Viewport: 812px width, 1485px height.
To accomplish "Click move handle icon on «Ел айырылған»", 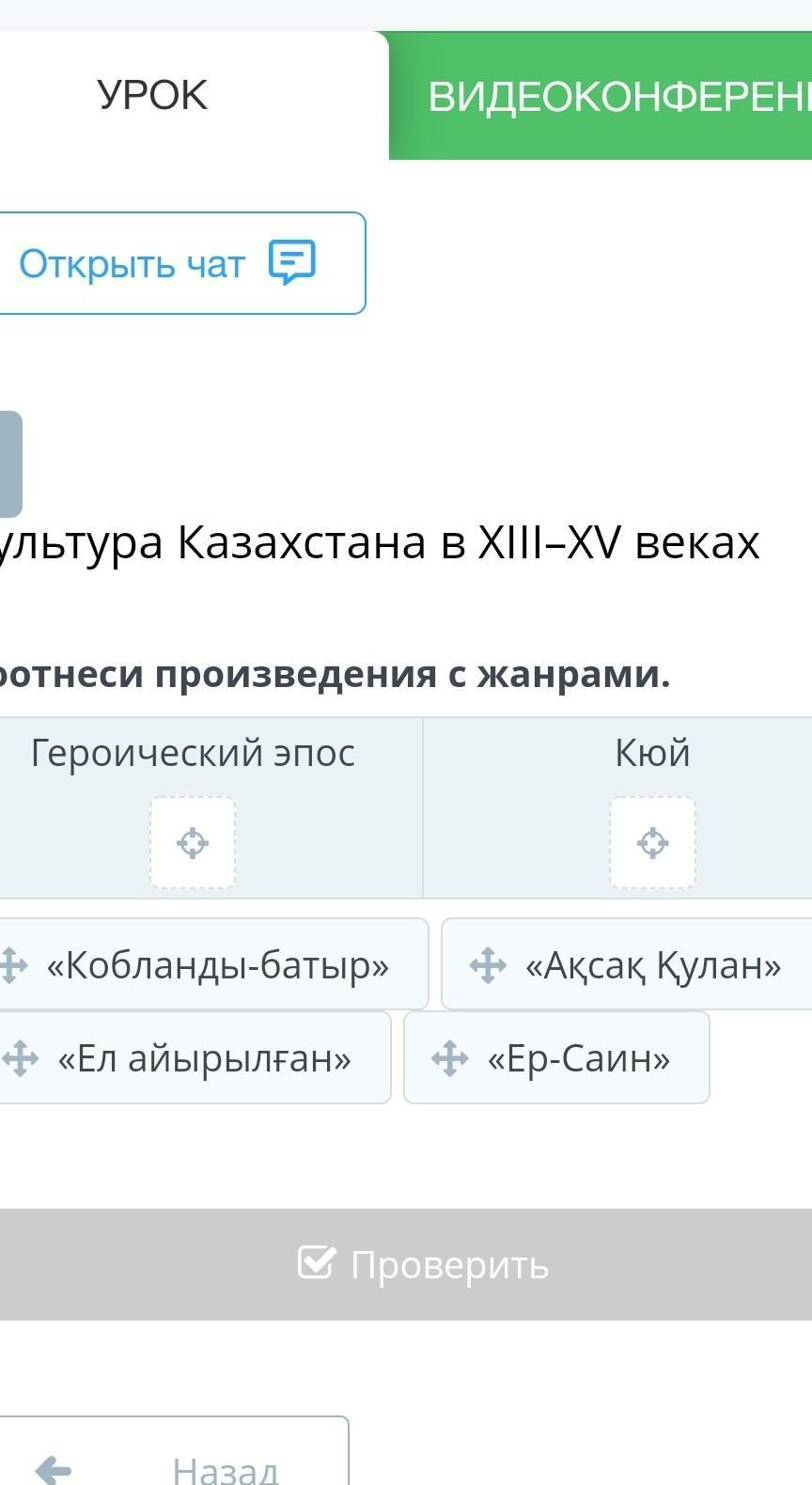I will tap(19, 1058).
